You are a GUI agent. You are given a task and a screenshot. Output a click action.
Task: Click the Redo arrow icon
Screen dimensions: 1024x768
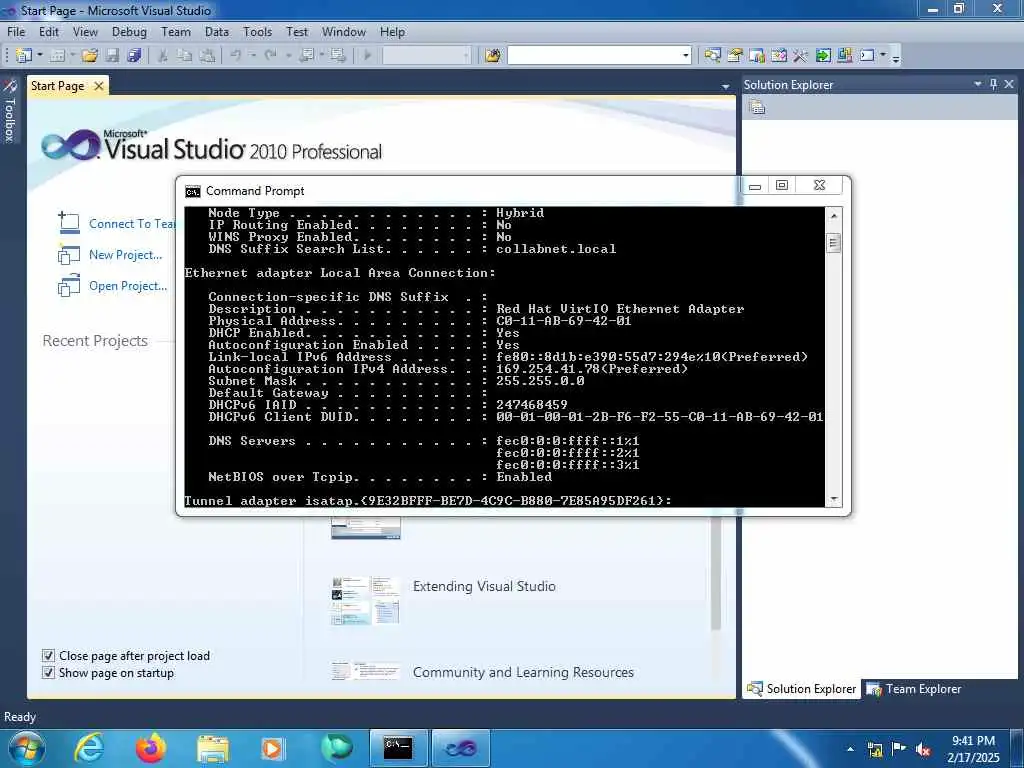(x=270, y=56)
